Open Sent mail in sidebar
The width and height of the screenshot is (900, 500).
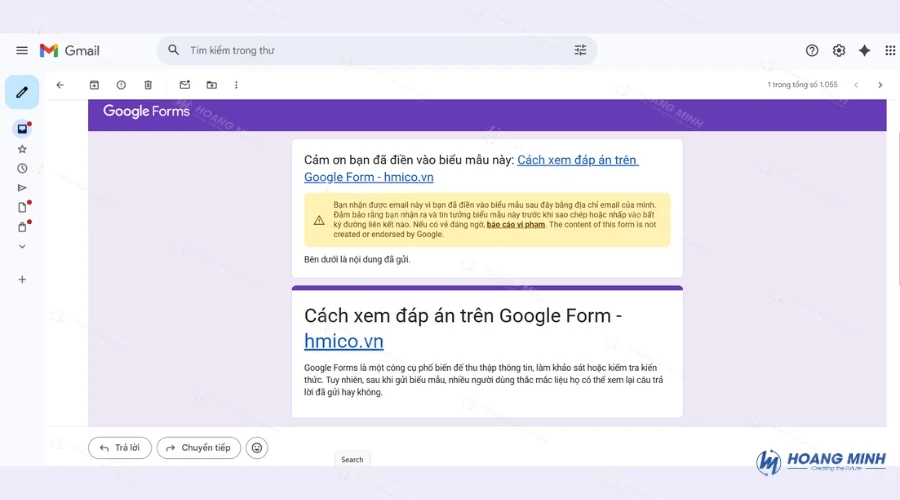coord(22,188)
